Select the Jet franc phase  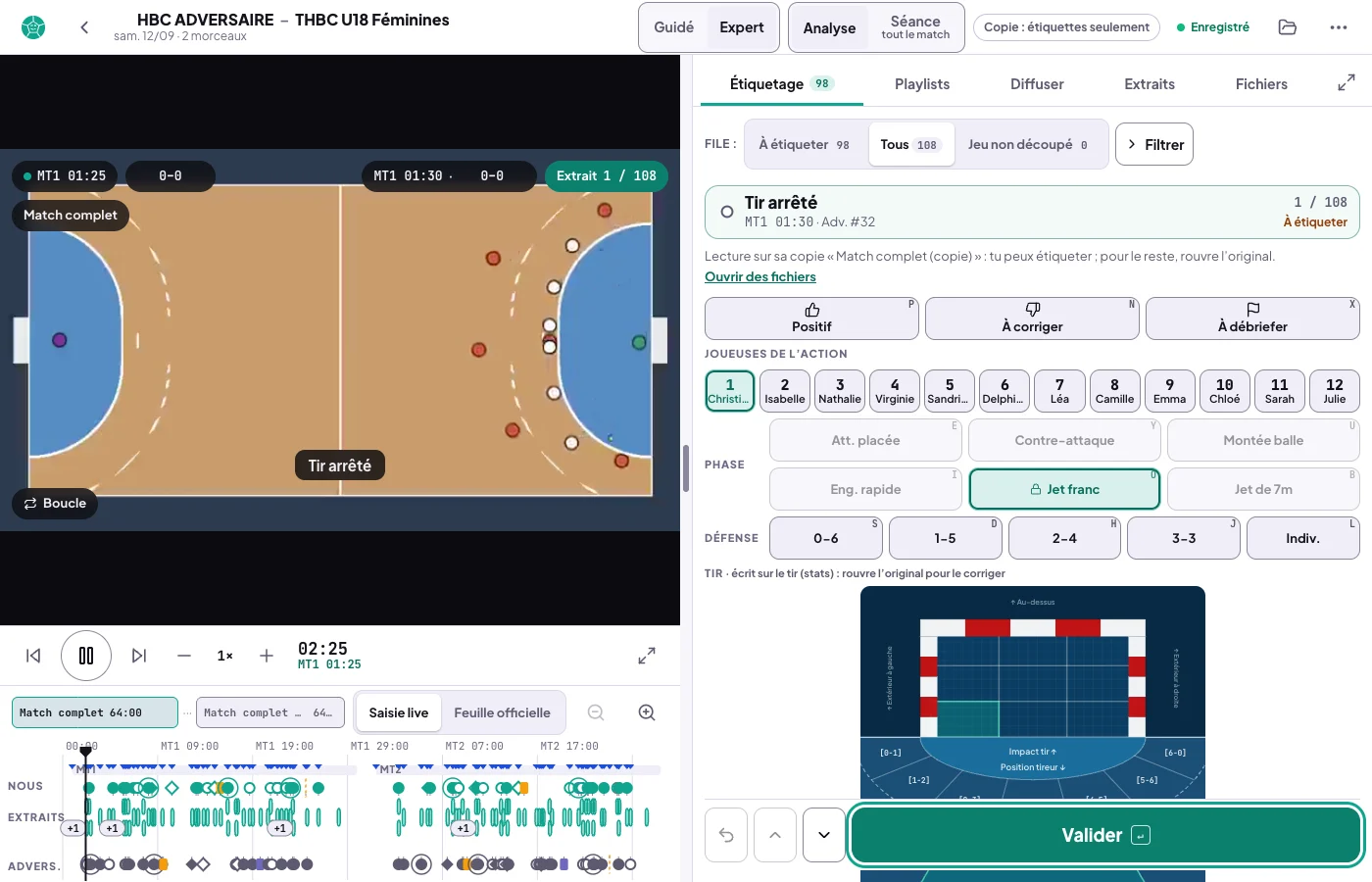click(1064, 489)
